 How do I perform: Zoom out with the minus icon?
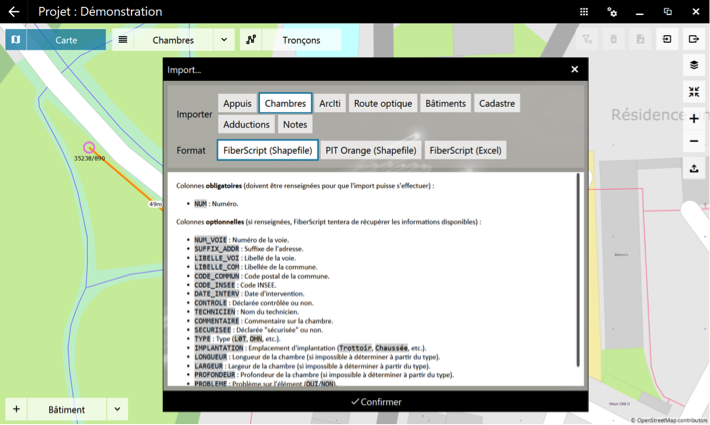pyautogui.click(x=694, y=141)
